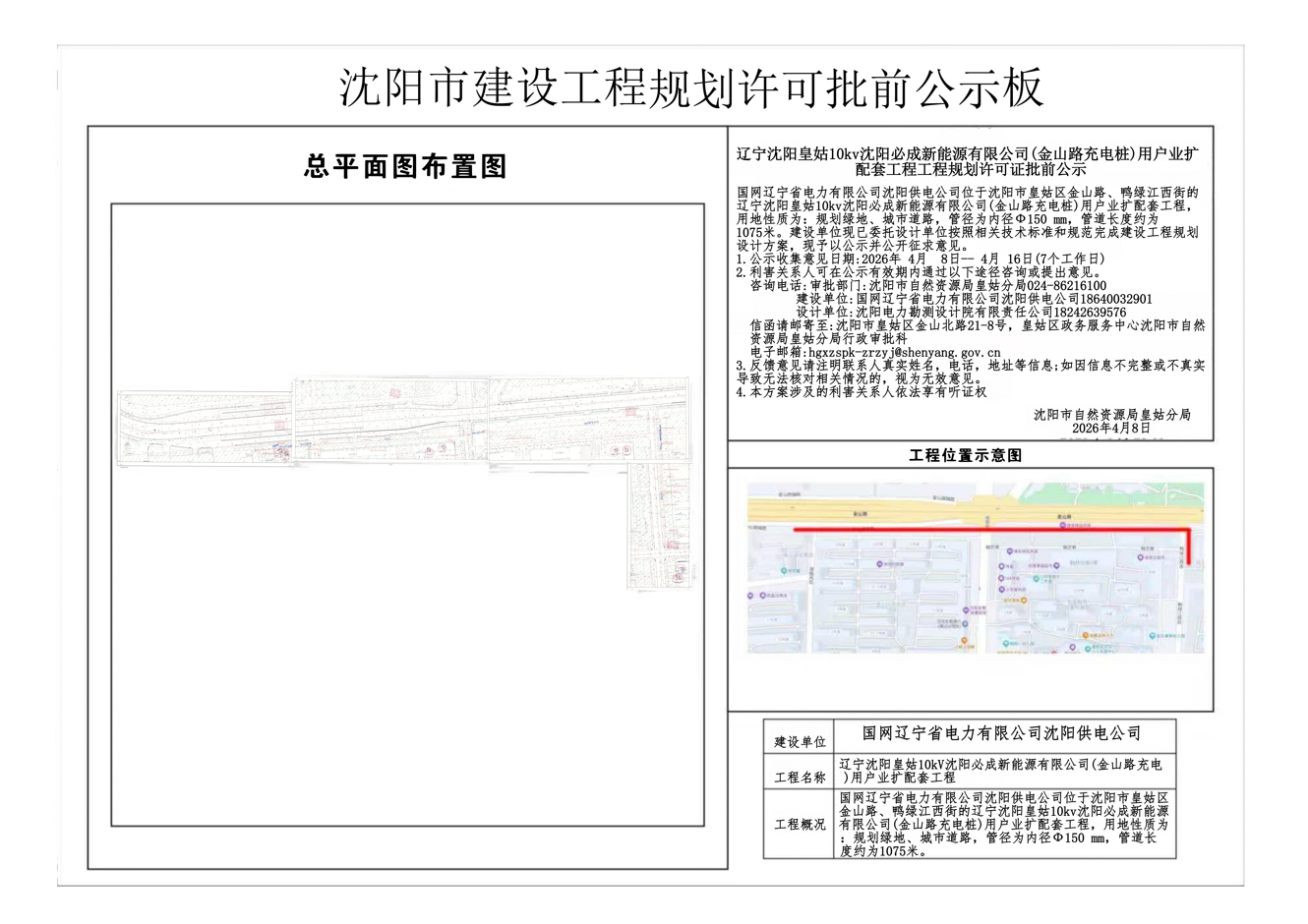Click the bold notice title above announcement text
This screenshot has width=1308, height=924.
(x=969, y=161)
